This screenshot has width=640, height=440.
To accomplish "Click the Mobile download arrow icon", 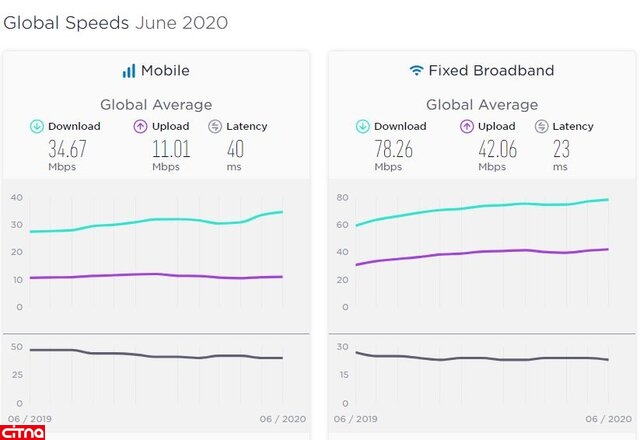I will [x=37, y=126].
